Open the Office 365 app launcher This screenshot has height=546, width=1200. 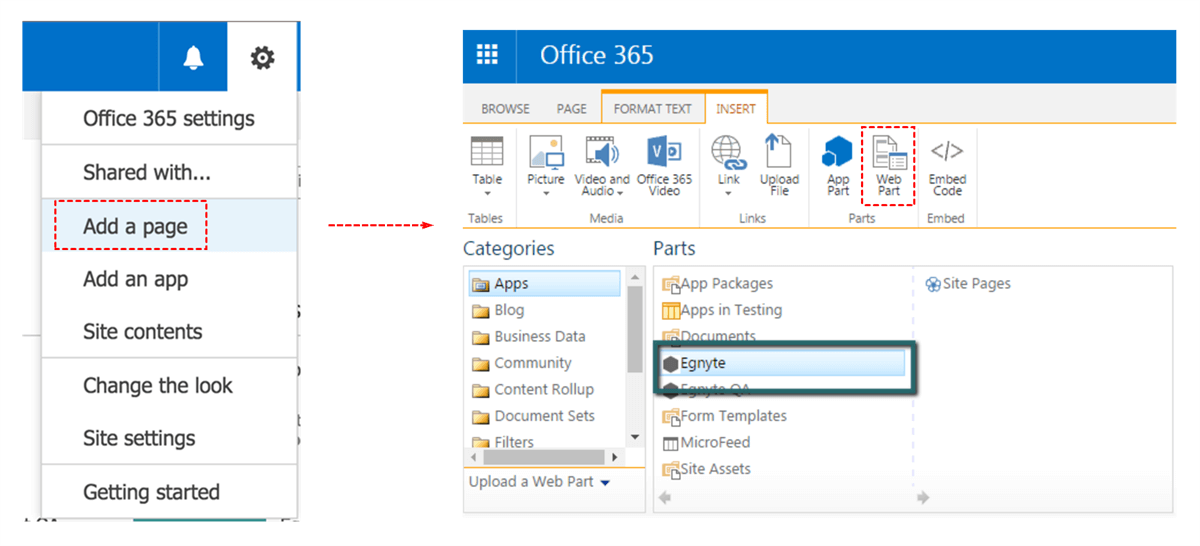[x=488, y=55]
